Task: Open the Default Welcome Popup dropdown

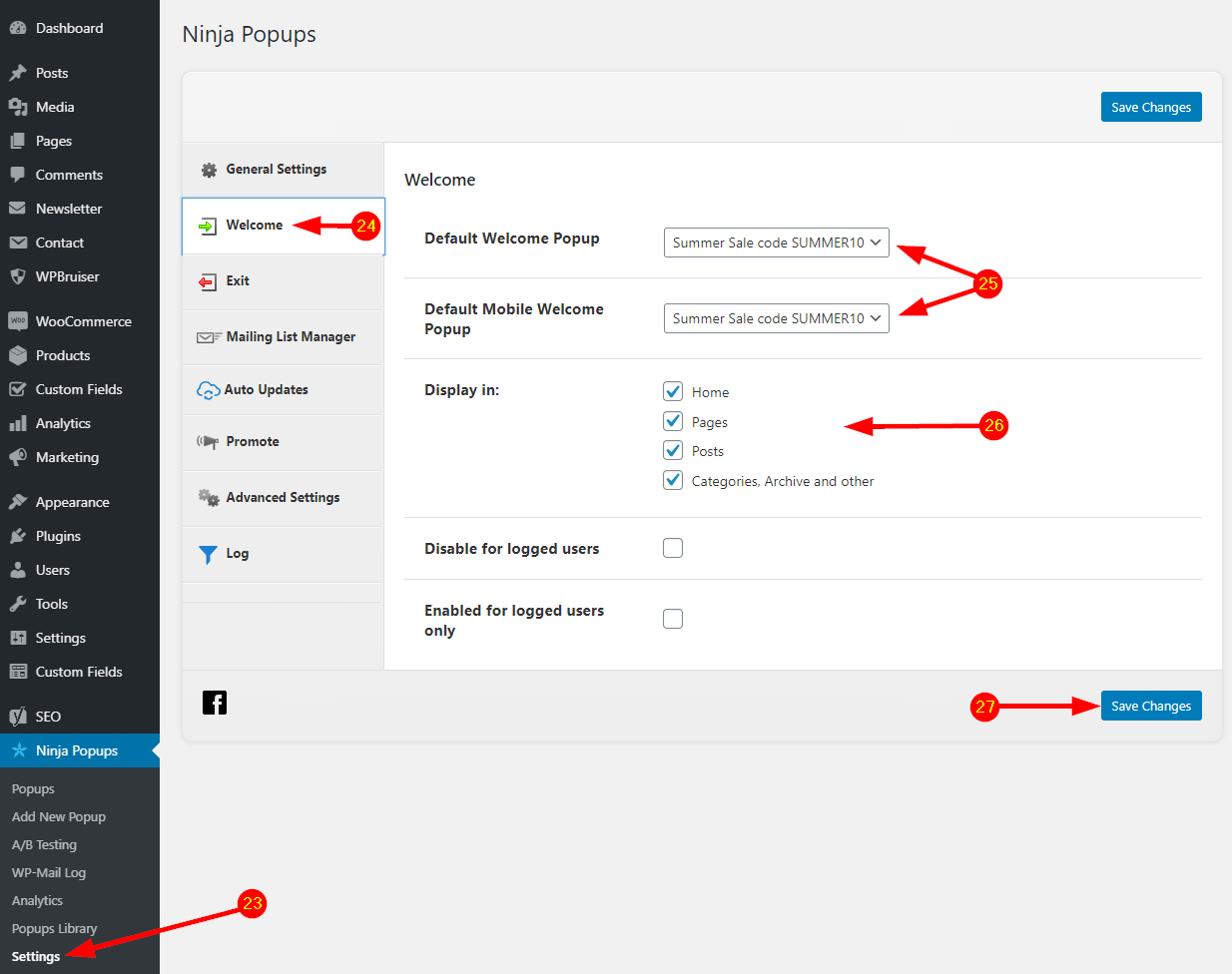Action: click(x=776, y=243)
